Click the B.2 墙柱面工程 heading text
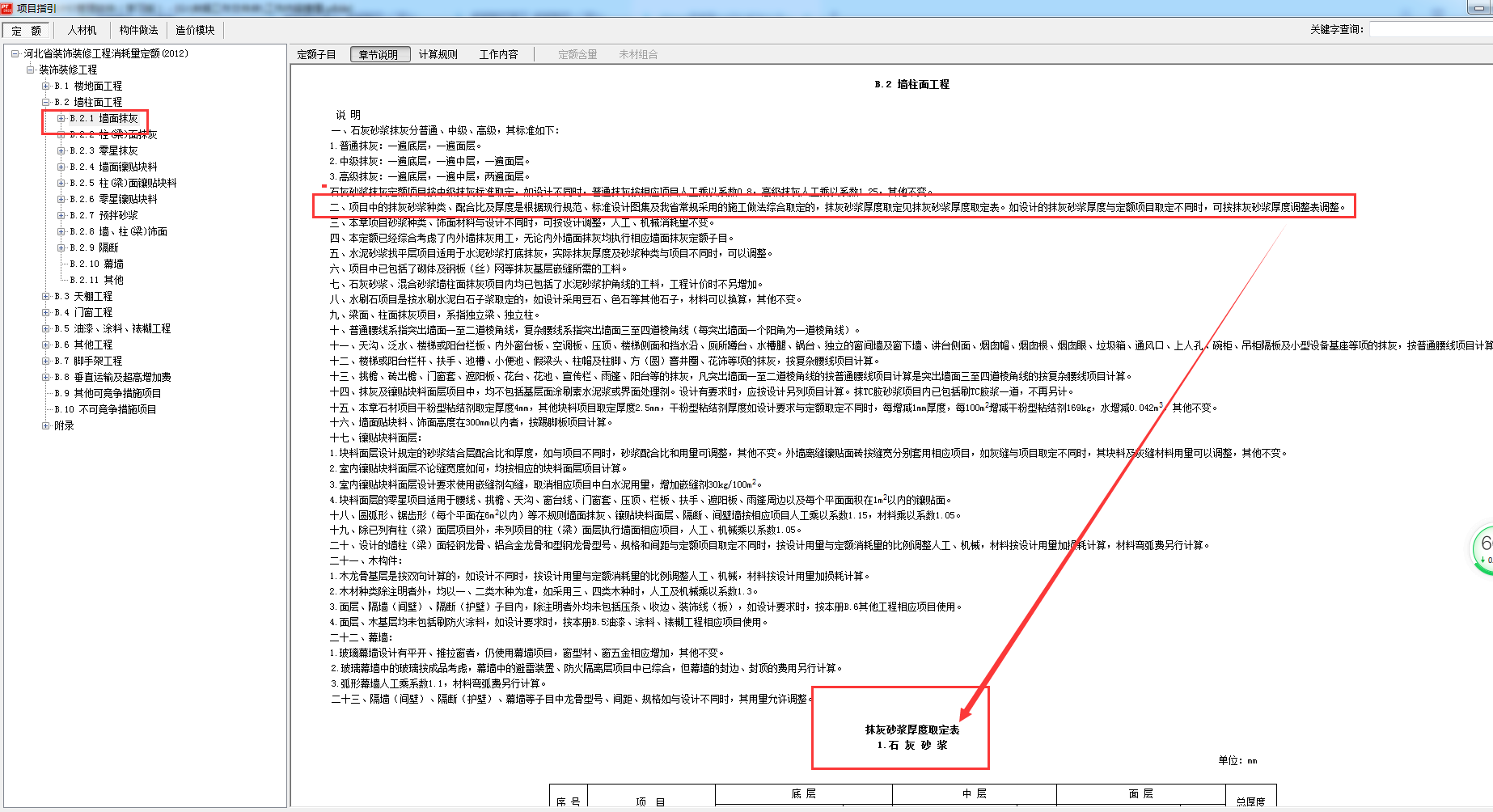 pos(911,84)
